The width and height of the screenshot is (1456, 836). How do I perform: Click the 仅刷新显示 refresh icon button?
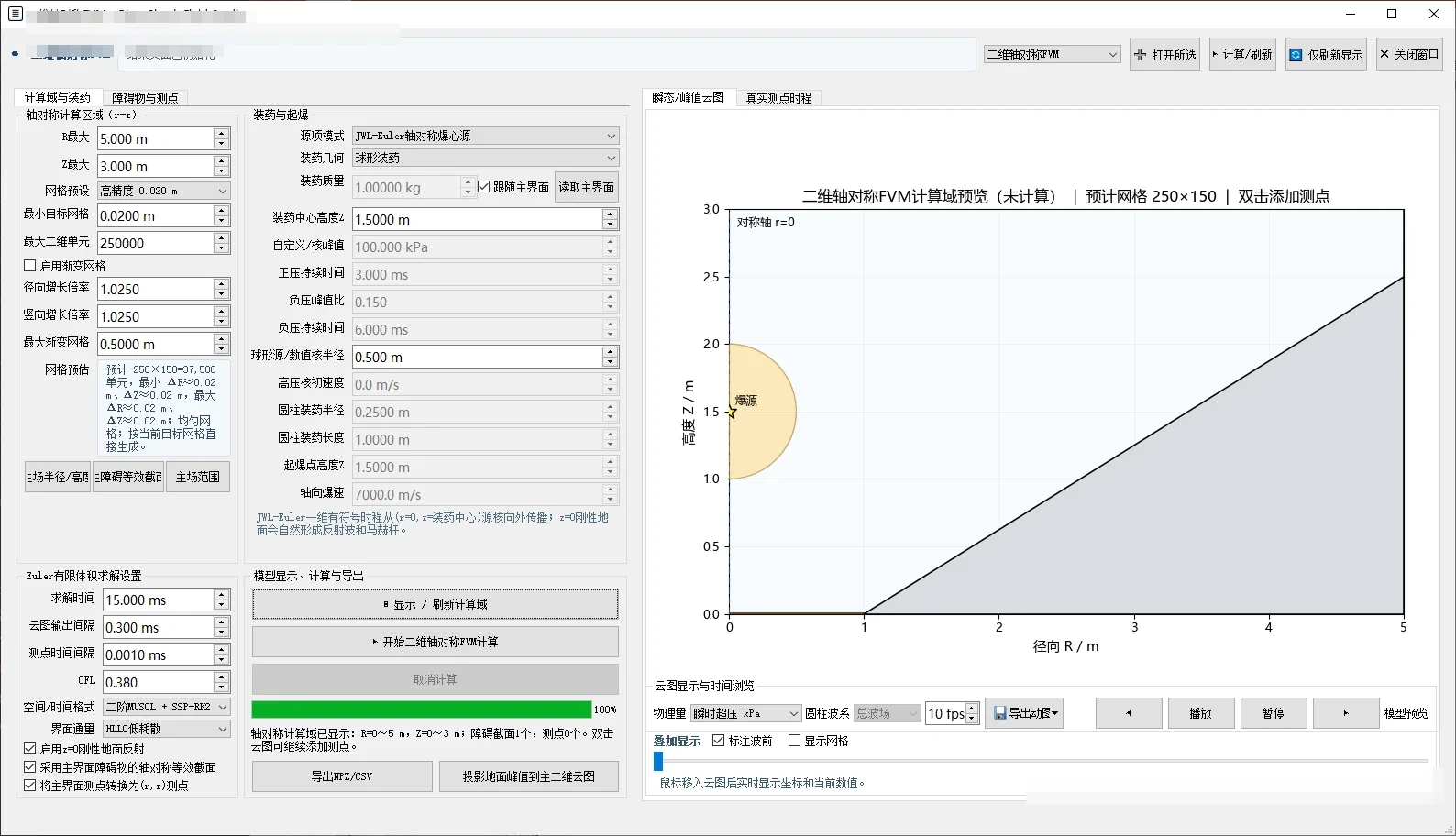pos(1326,55)
